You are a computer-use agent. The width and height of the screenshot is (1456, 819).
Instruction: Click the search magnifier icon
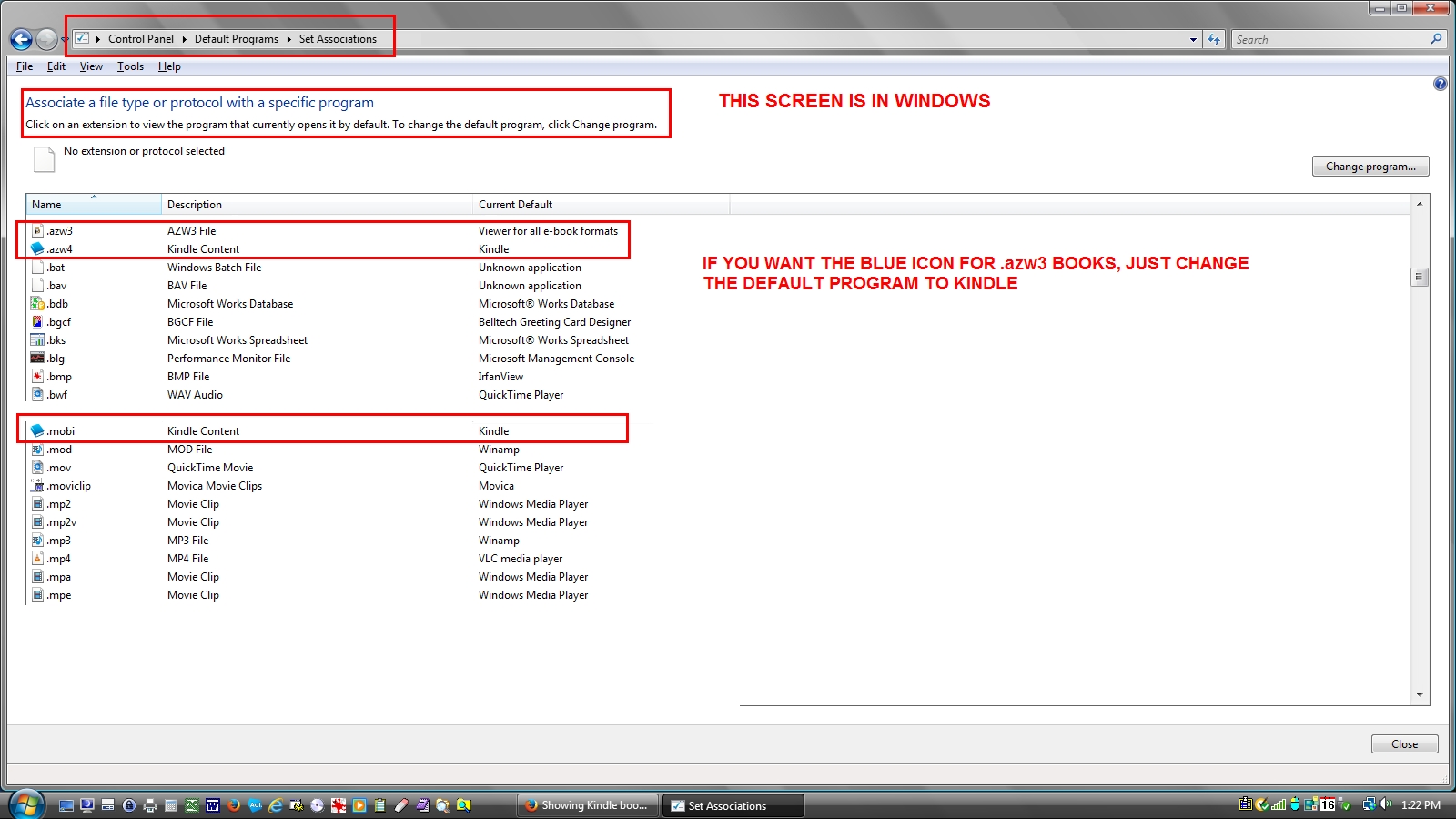[x=1436, y=39]
